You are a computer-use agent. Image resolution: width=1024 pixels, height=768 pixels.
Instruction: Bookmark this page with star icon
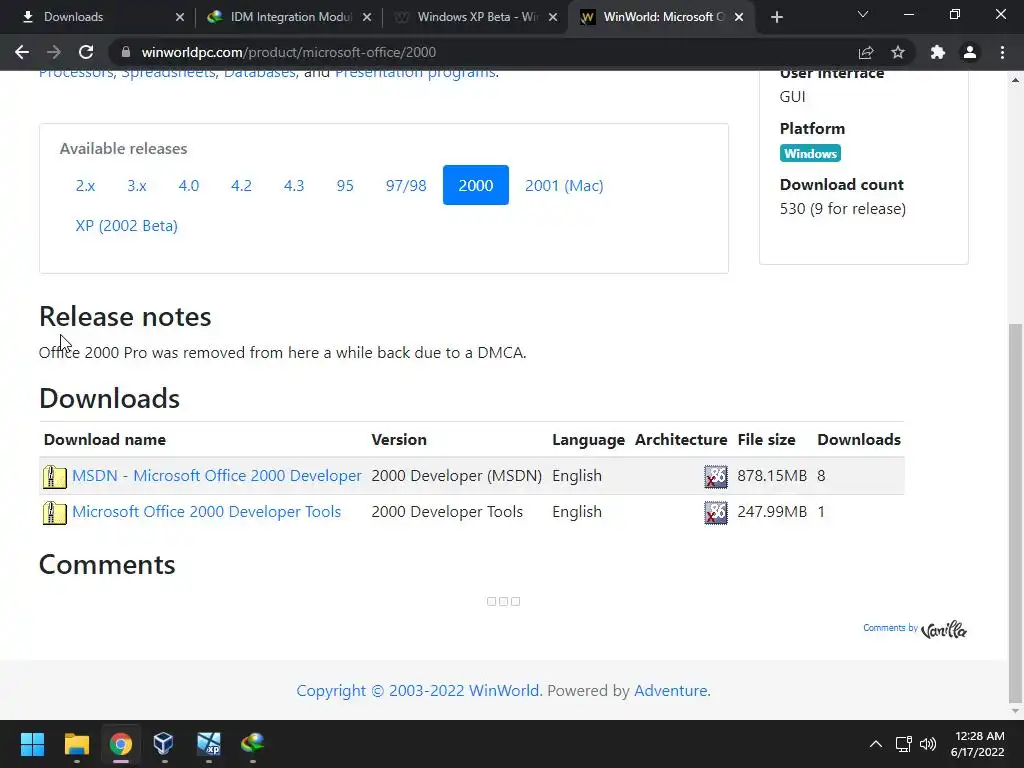click(x=898, y=52)
